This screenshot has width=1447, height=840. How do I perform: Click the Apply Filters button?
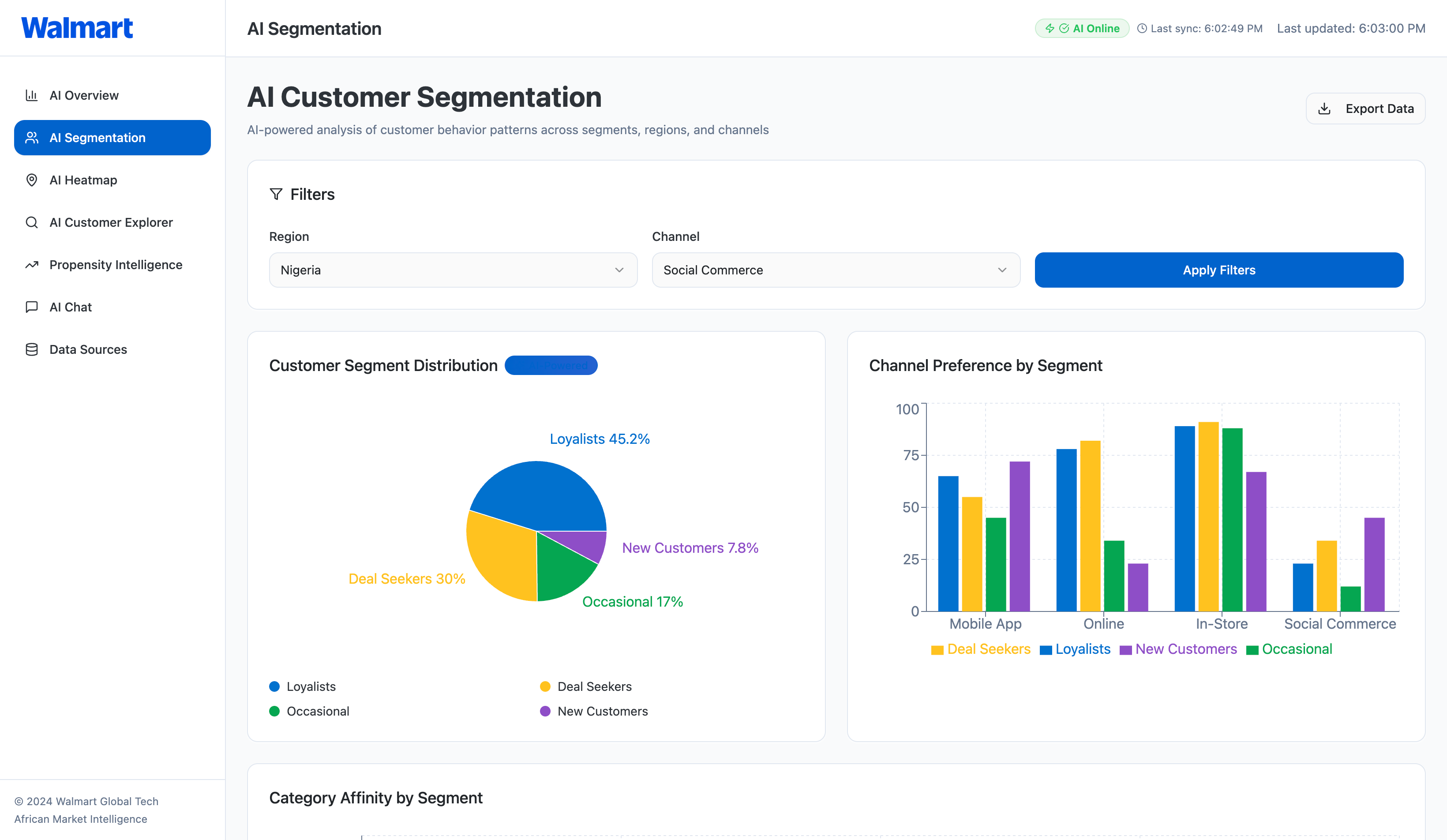[1219, 270]
